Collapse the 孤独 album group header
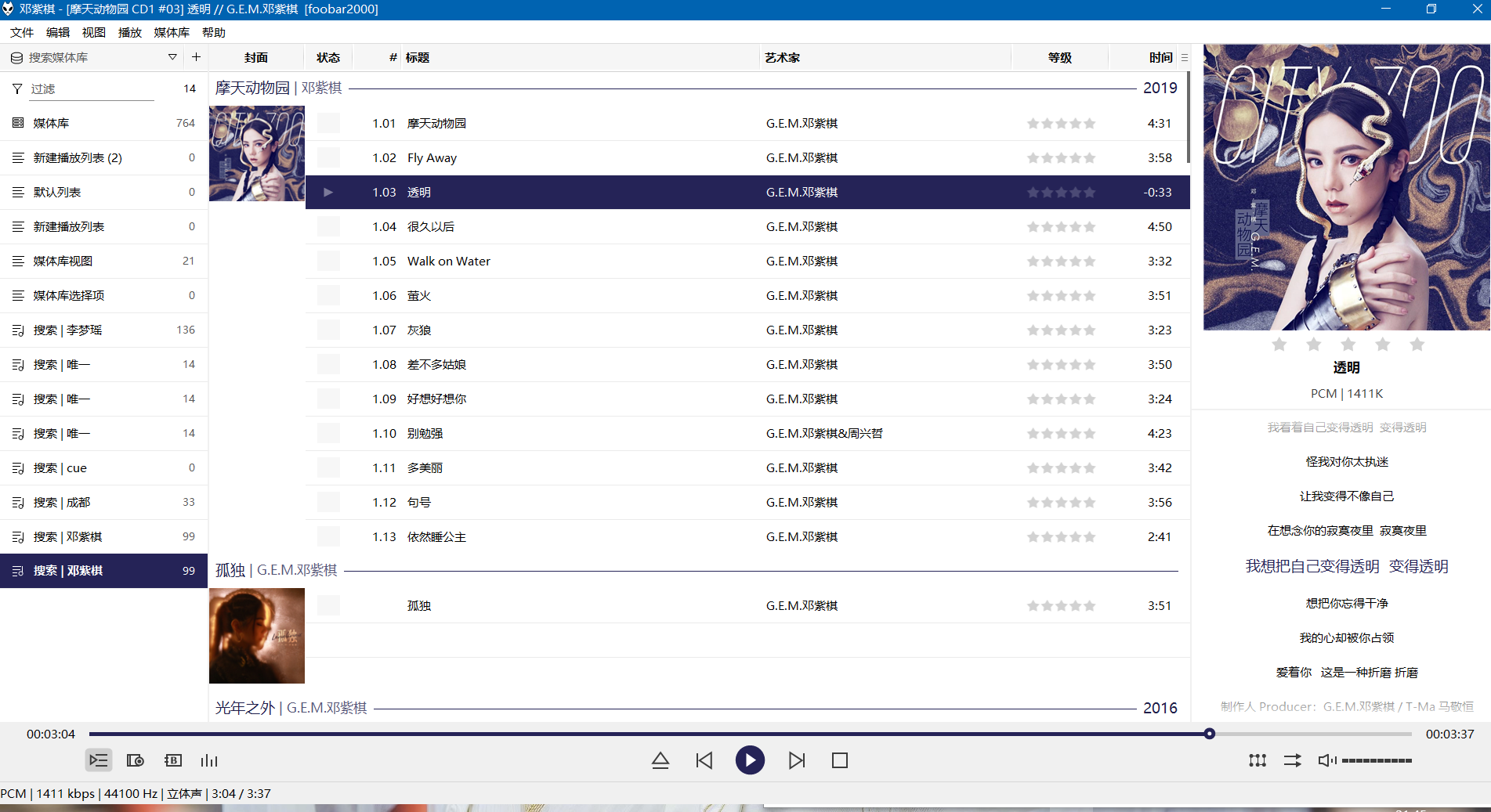Viewport: 1491px width, 812px height. point(697,570)
